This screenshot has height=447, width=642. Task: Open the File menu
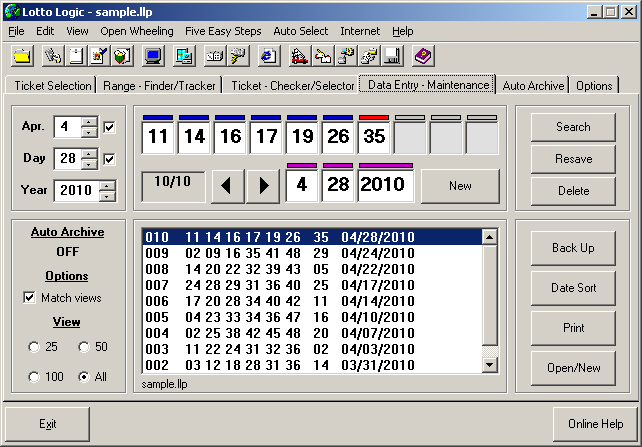coord(16,31)
